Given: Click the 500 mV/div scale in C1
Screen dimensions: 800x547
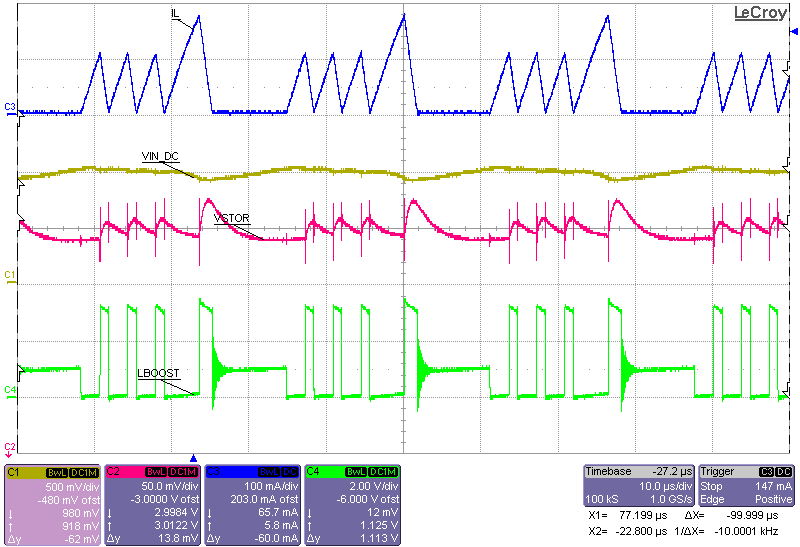Looking at the screenshot, I should click(72, 486).
